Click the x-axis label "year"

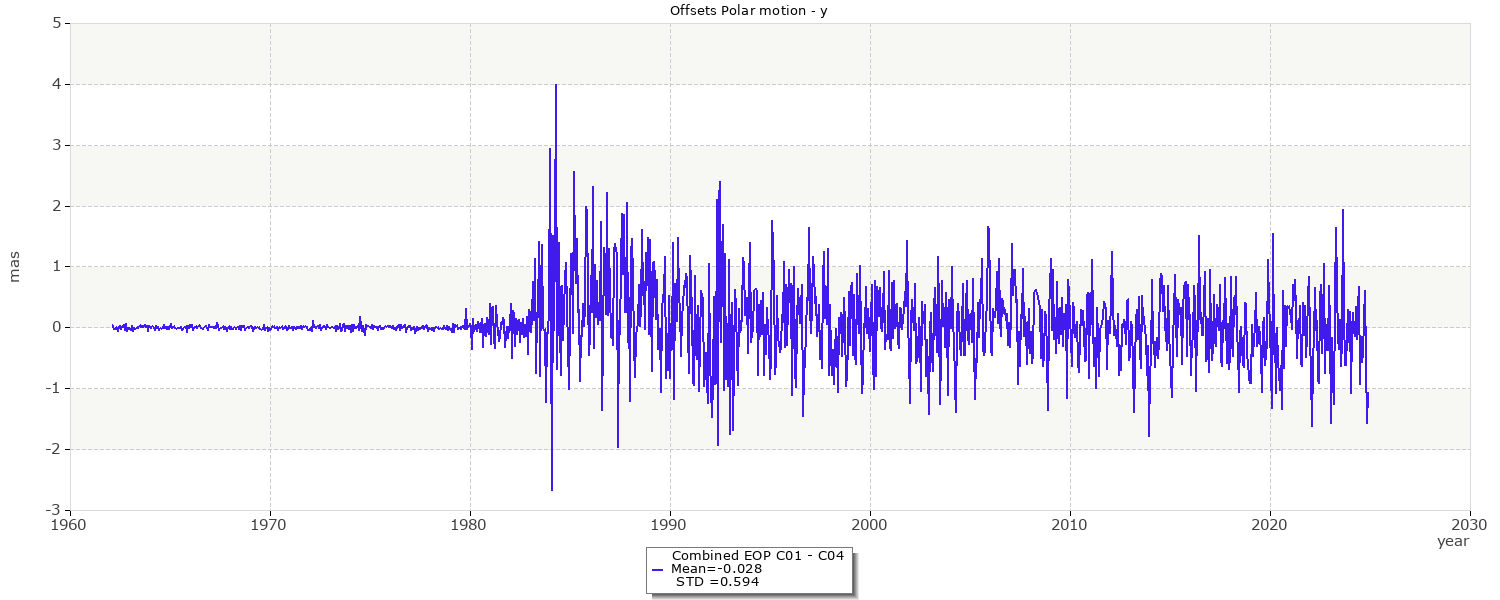[x=1452, y=541]
